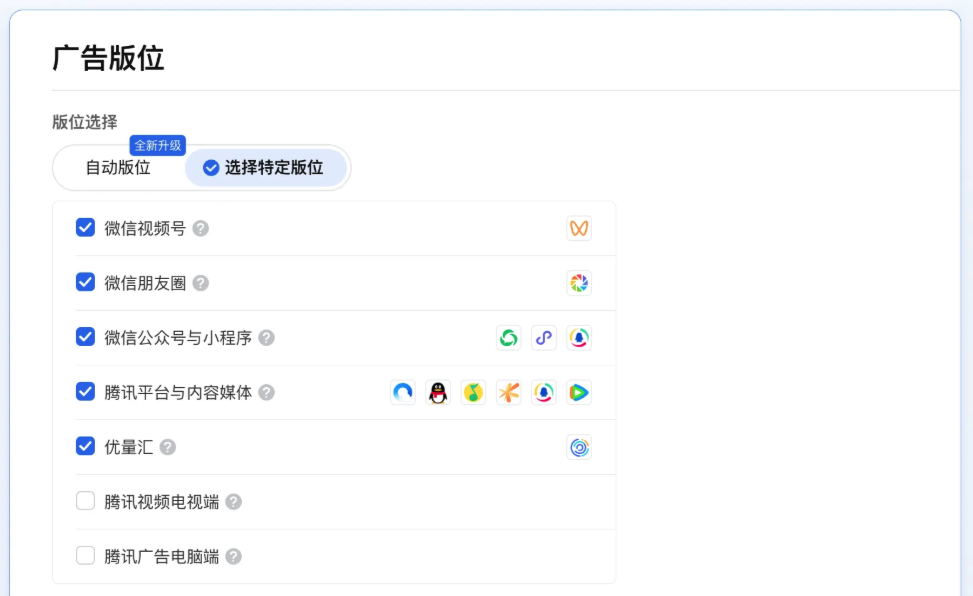Uncheck the 微信朋友圈 checkbox
The height and width of the screenshot is (596, 973).
click(86, 282)
